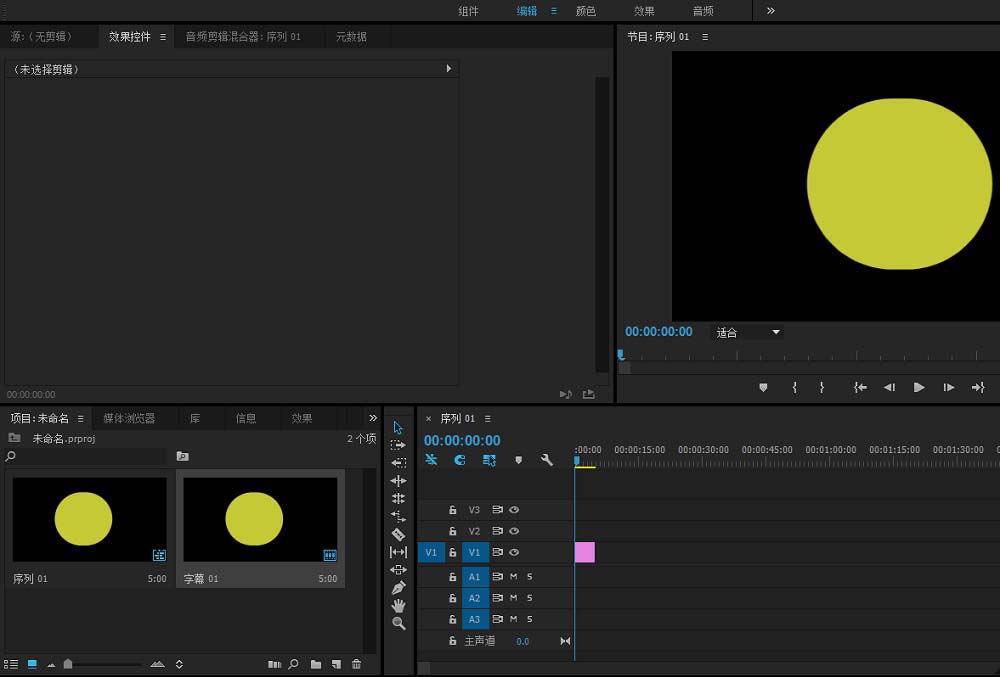Open the 颜色 workspace

[586, 11]
